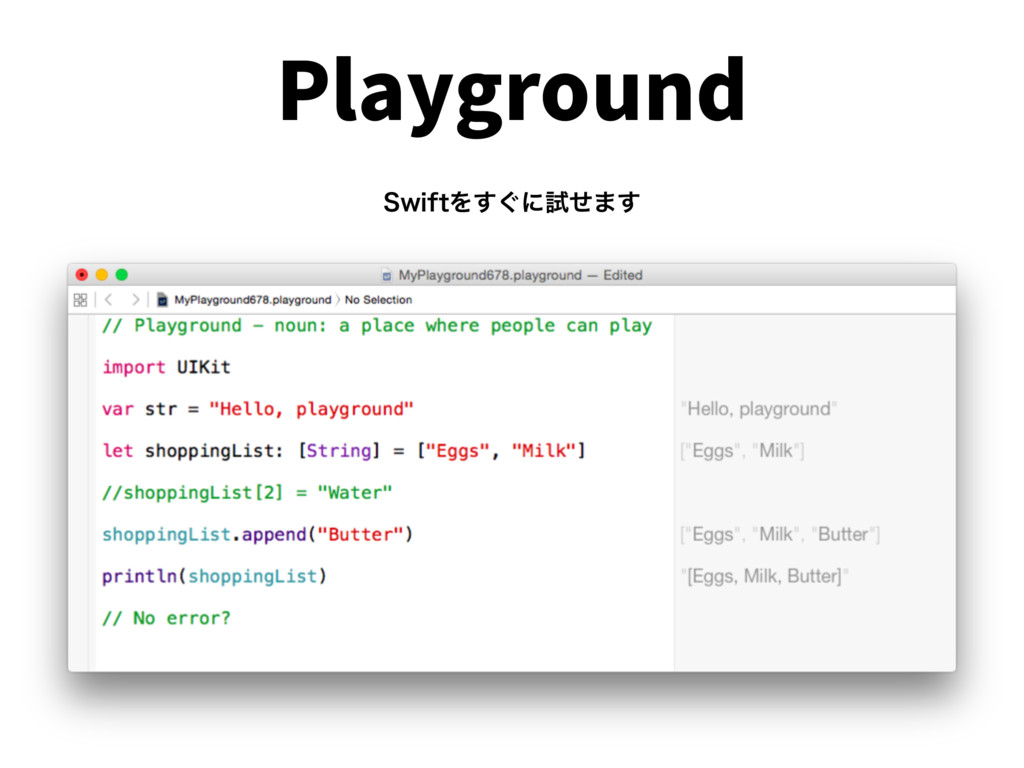Click the playground file icon in jump bar

tap(162, 300)
